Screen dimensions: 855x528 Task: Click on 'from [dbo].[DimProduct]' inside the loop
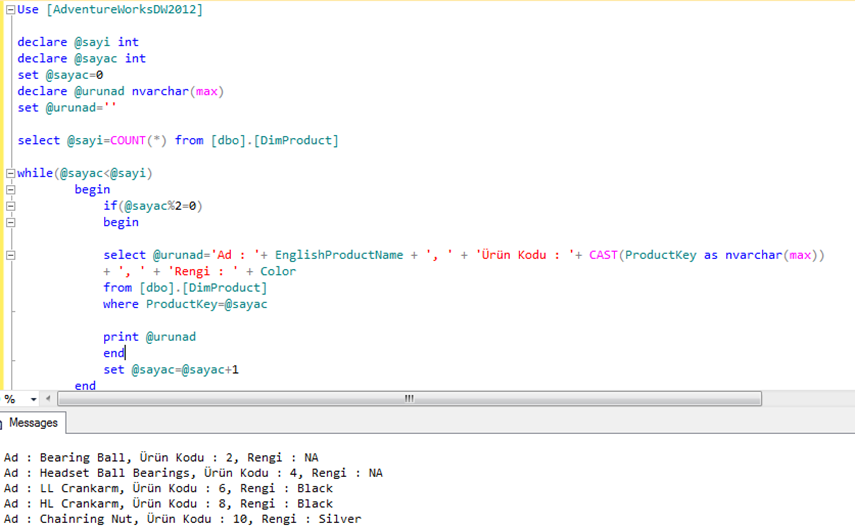click(185, 287)
